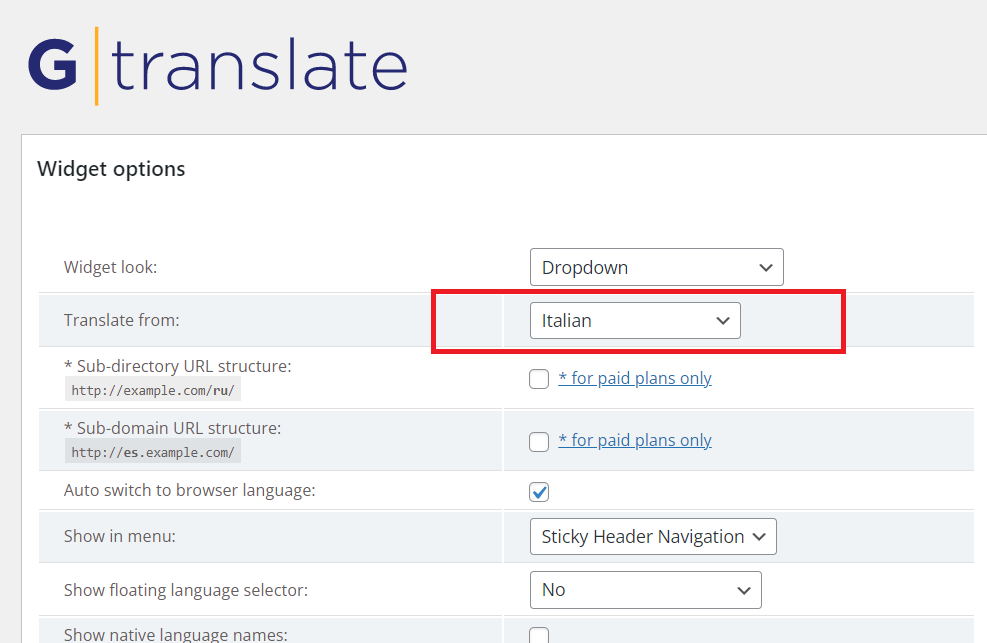Click the floating language selector chevron arrow

(x=744, y=590)
